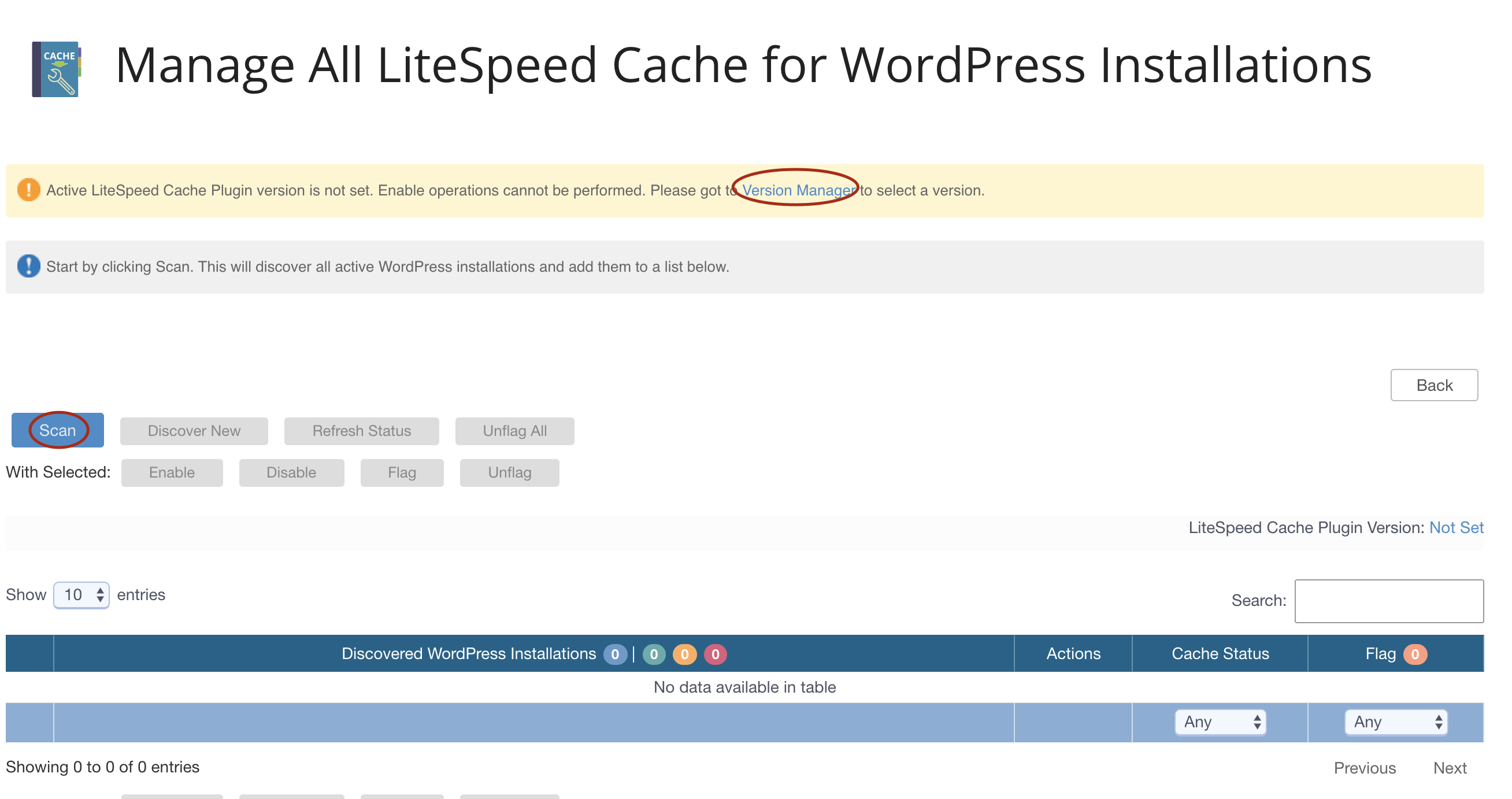Open the Version Manager link
The width and height of the screenshot is (1512, 799).
tap(798, 190)
